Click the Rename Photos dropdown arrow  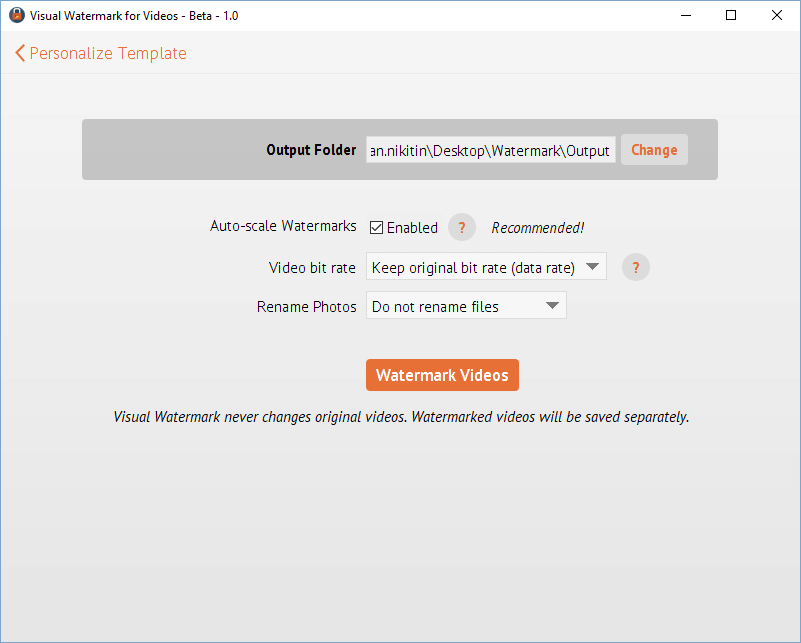[552, 307]
